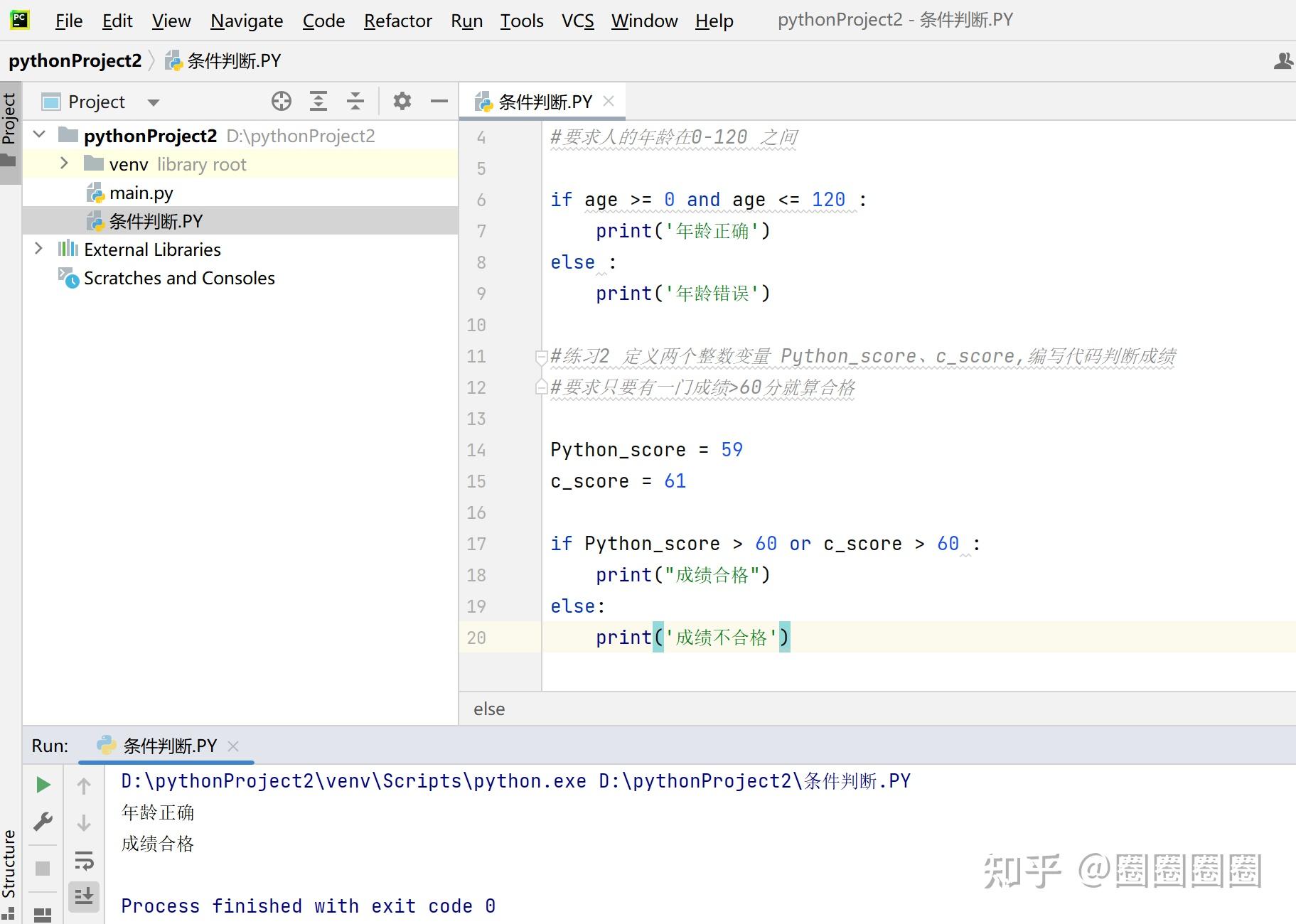The height and width of the screenshot is (924, 1296).
Task: Click the output line 成绩合格
Action: point(158,844)
